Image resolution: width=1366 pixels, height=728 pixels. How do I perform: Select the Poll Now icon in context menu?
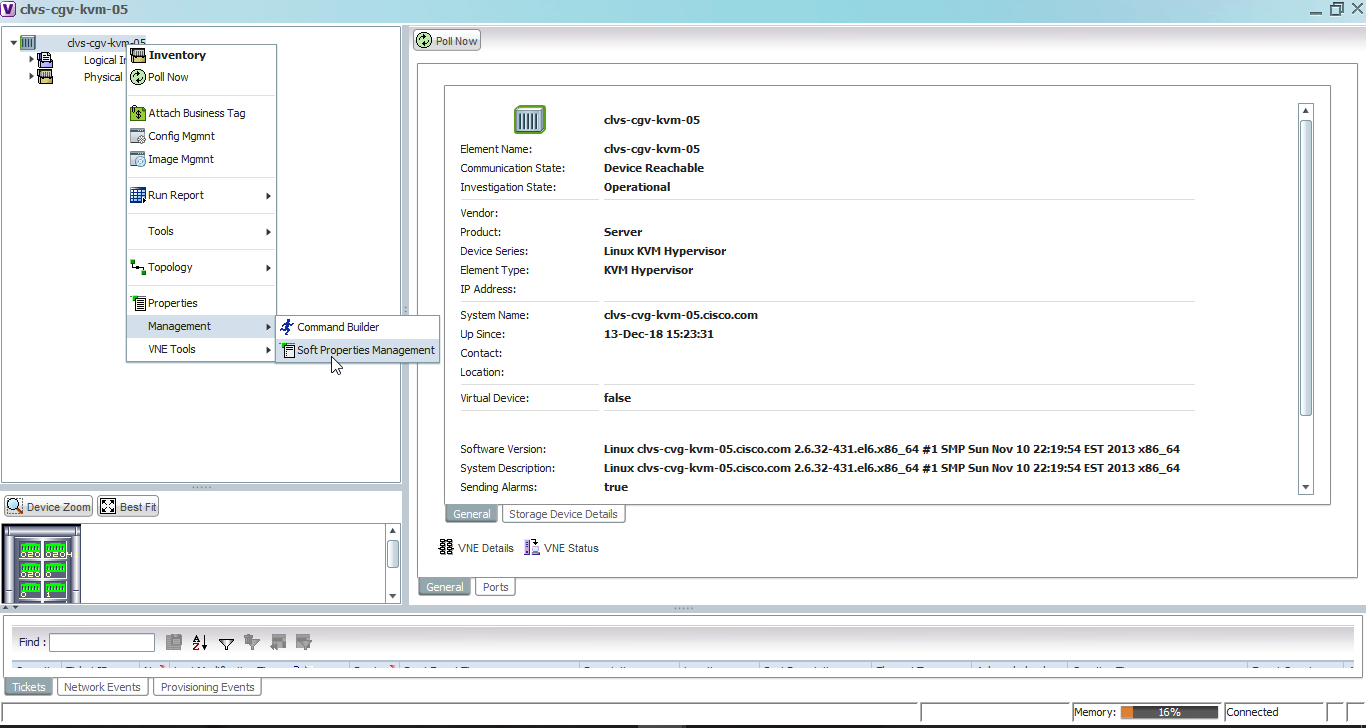pyautogui.click(x=165, y=77)
